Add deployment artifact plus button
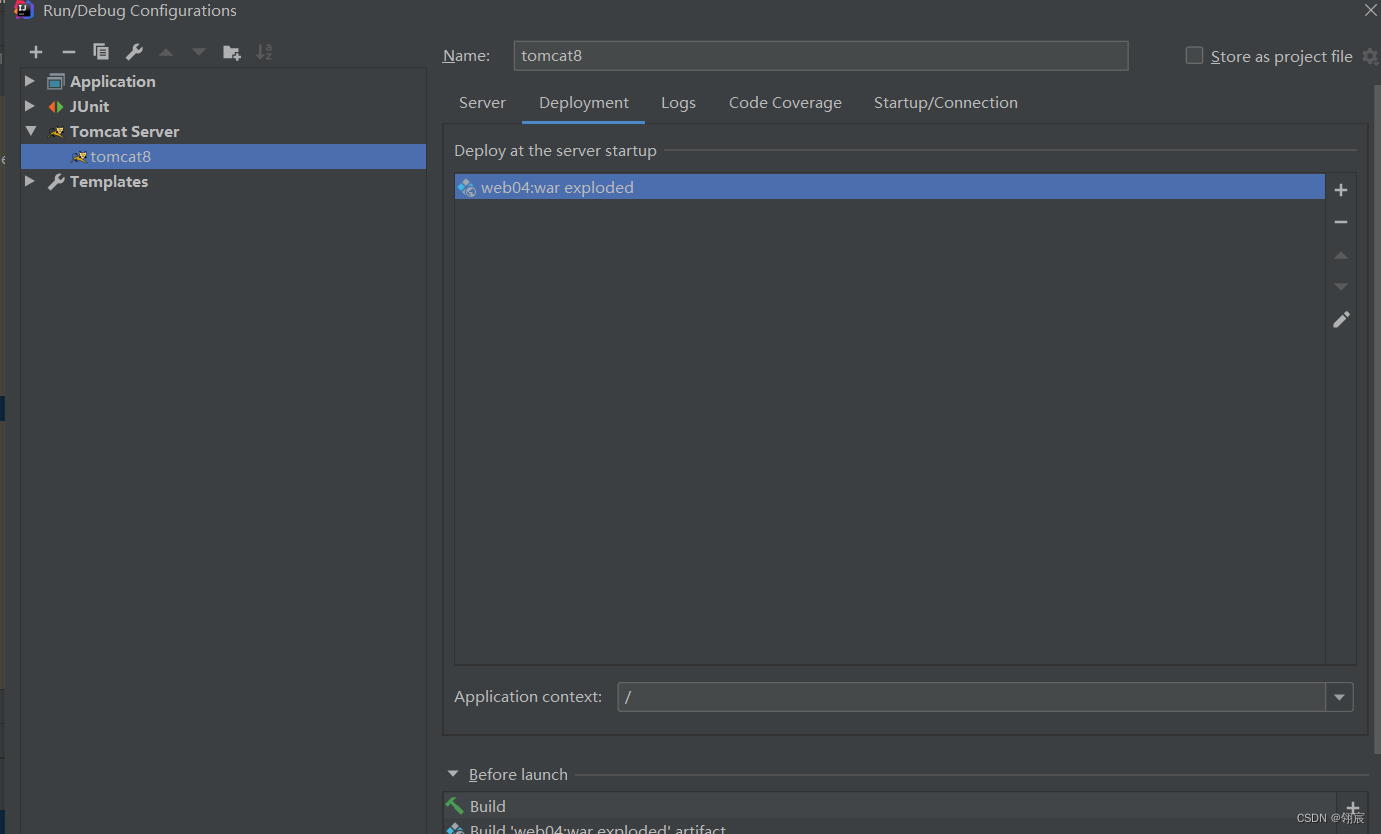The height and width of the screenshot is (834, 1381). pyautogui.click(x=1341, y=190)
